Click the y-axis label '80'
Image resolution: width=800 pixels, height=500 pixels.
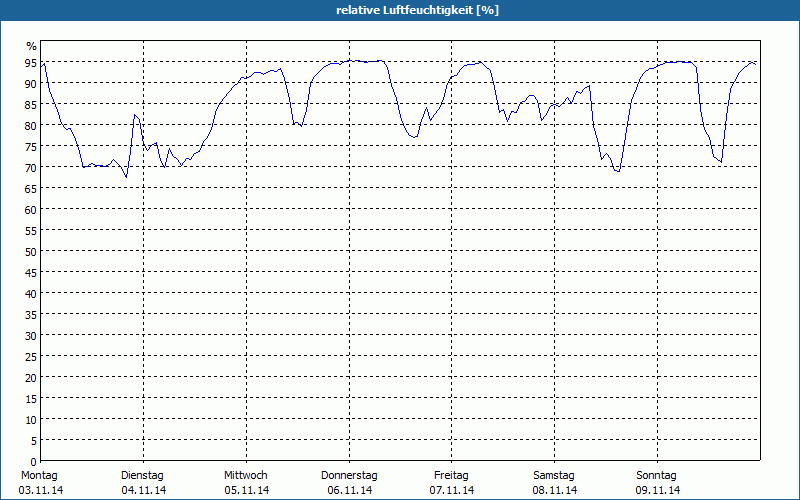[x=31, y=125]
